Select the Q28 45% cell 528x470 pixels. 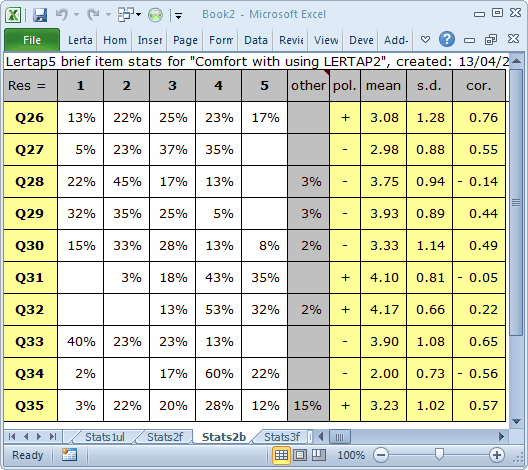pos(127,182)
